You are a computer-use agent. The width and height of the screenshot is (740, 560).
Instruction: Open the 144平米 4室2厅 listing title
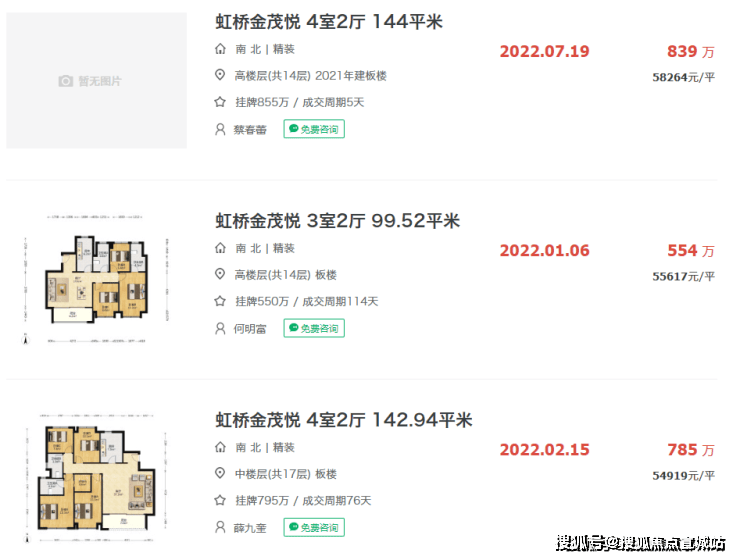coord(328,22)
